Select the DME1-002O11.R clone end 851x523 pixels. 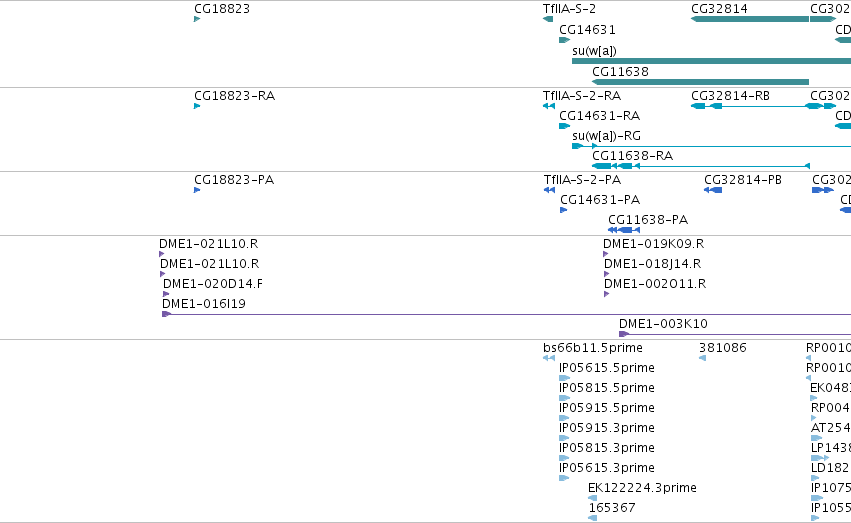(x=607, y=294)
